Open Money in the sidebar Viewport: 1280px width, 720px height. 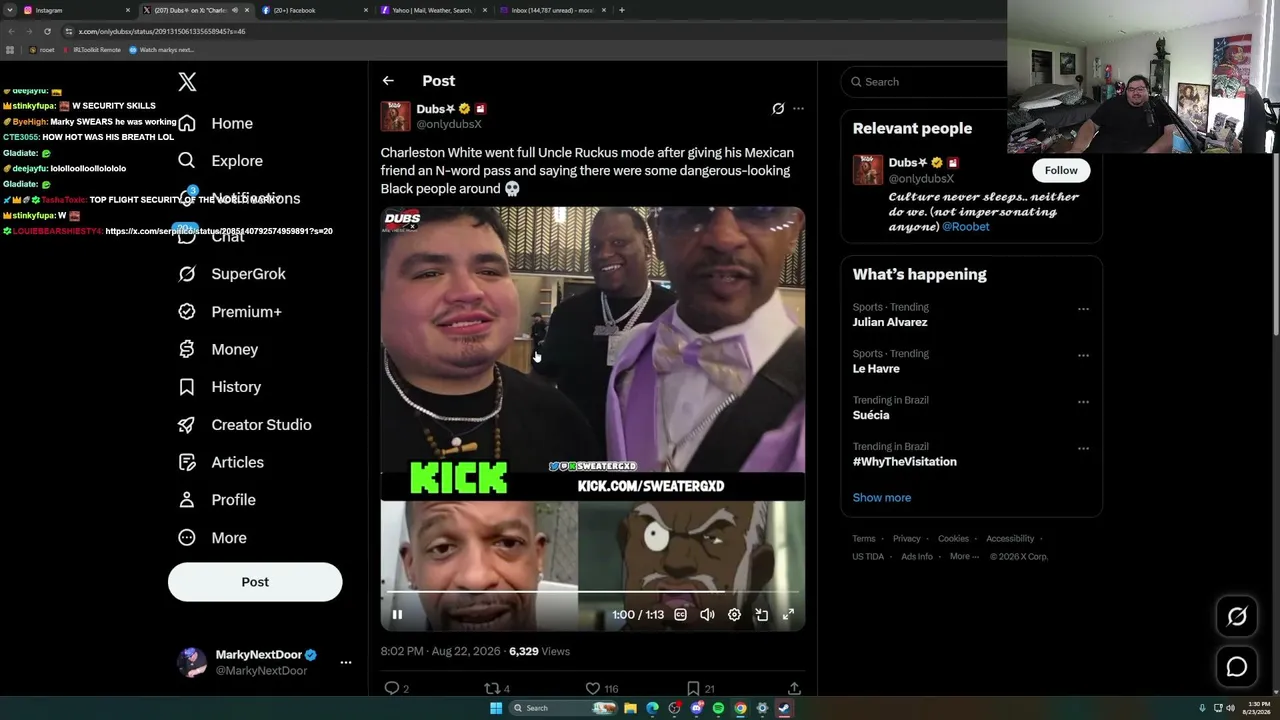218,349
